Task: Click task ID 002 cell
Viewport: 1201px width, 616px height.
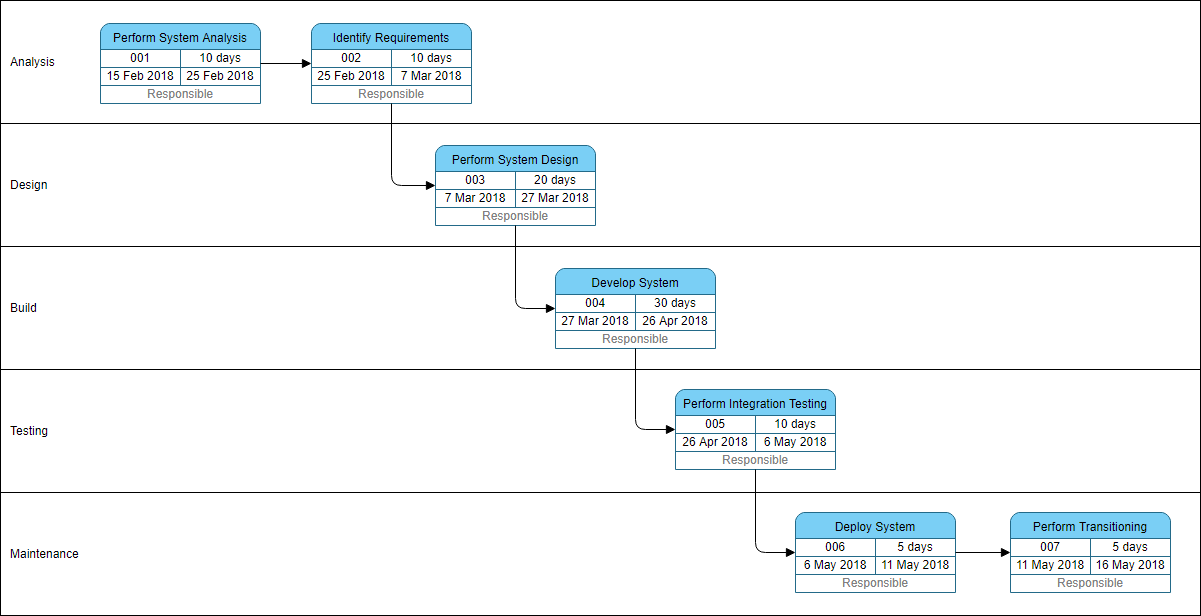Action: coord(351,58)
